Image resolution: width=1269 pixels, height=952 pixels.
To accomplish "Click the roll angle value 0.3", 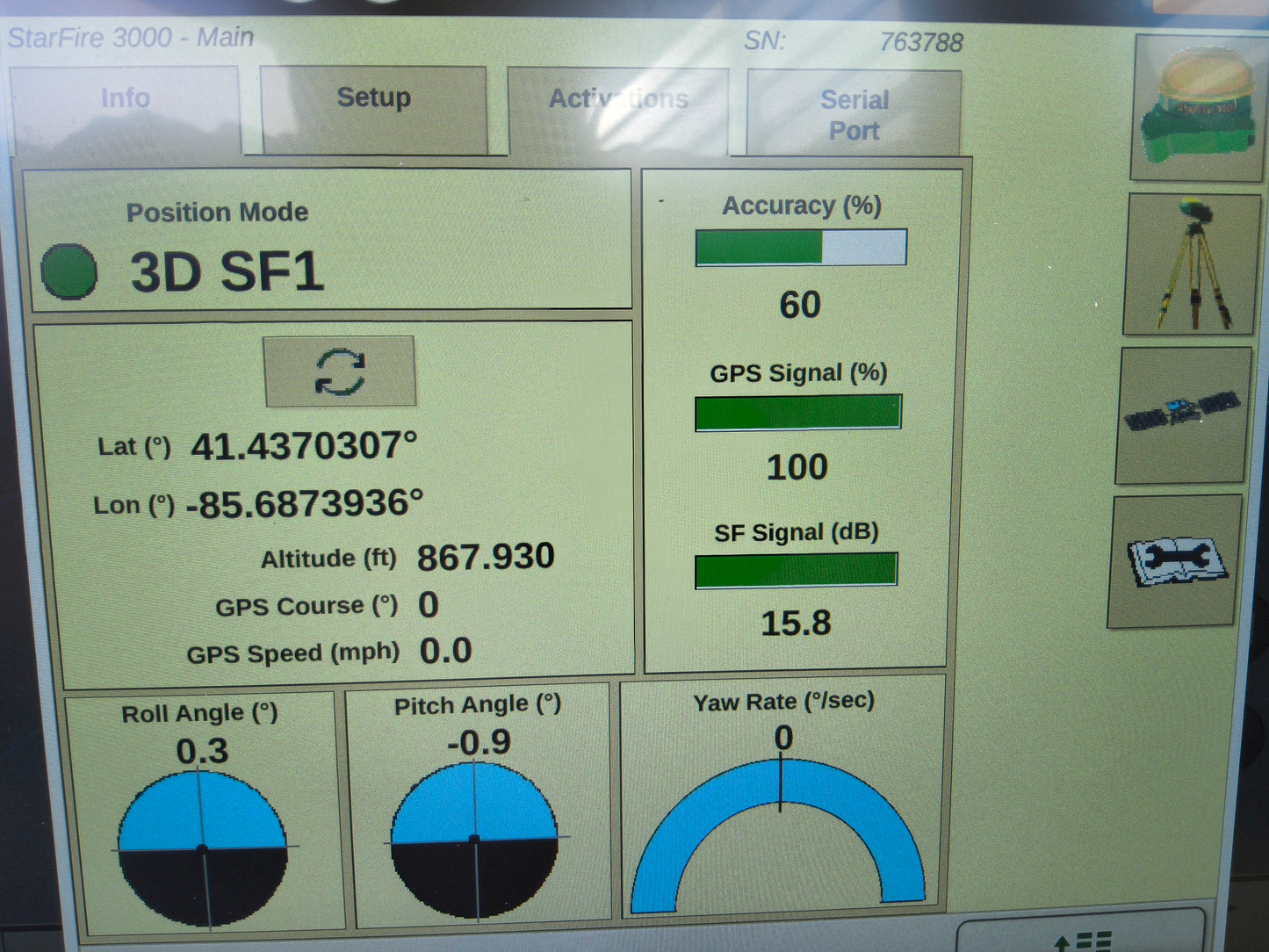I will pyautogui.click(x=202, y=751).
